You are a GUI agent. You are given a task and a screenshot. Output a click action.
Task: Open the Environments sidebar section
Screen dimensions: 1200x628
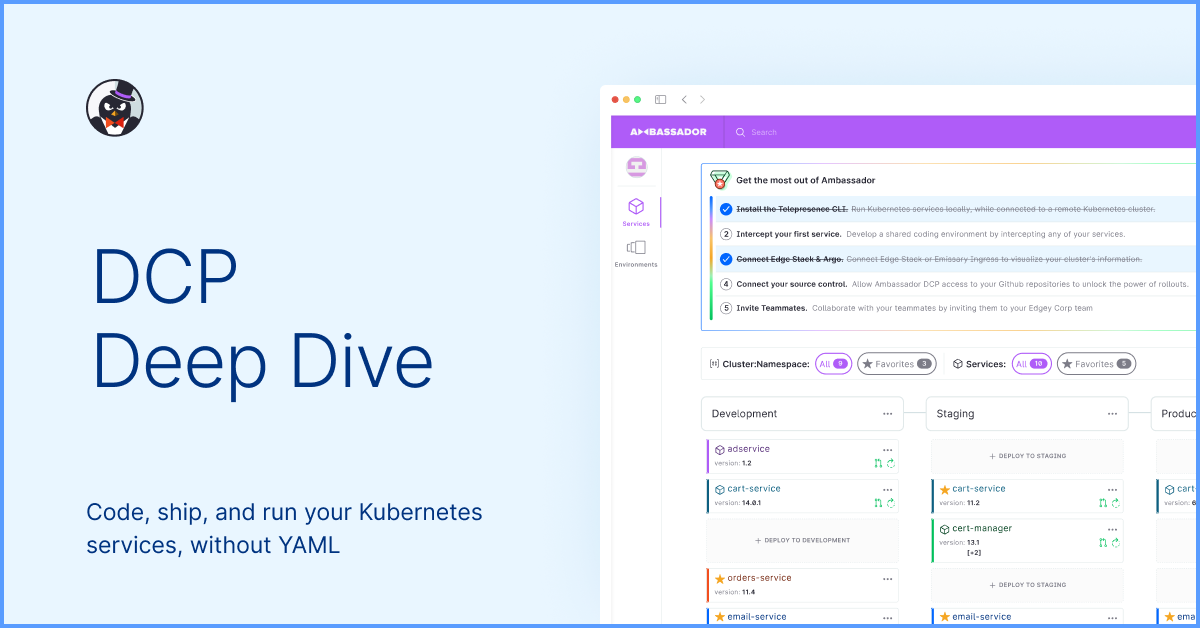click(x=636, y=253)
